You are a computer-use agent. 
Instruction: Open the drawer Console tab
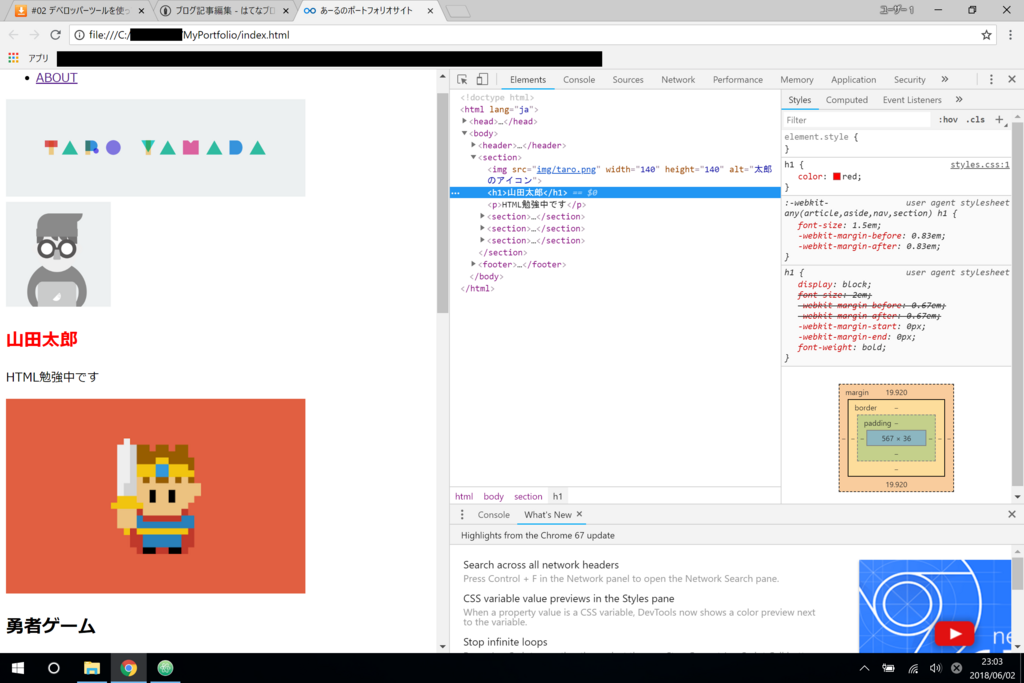pos(493,515)
